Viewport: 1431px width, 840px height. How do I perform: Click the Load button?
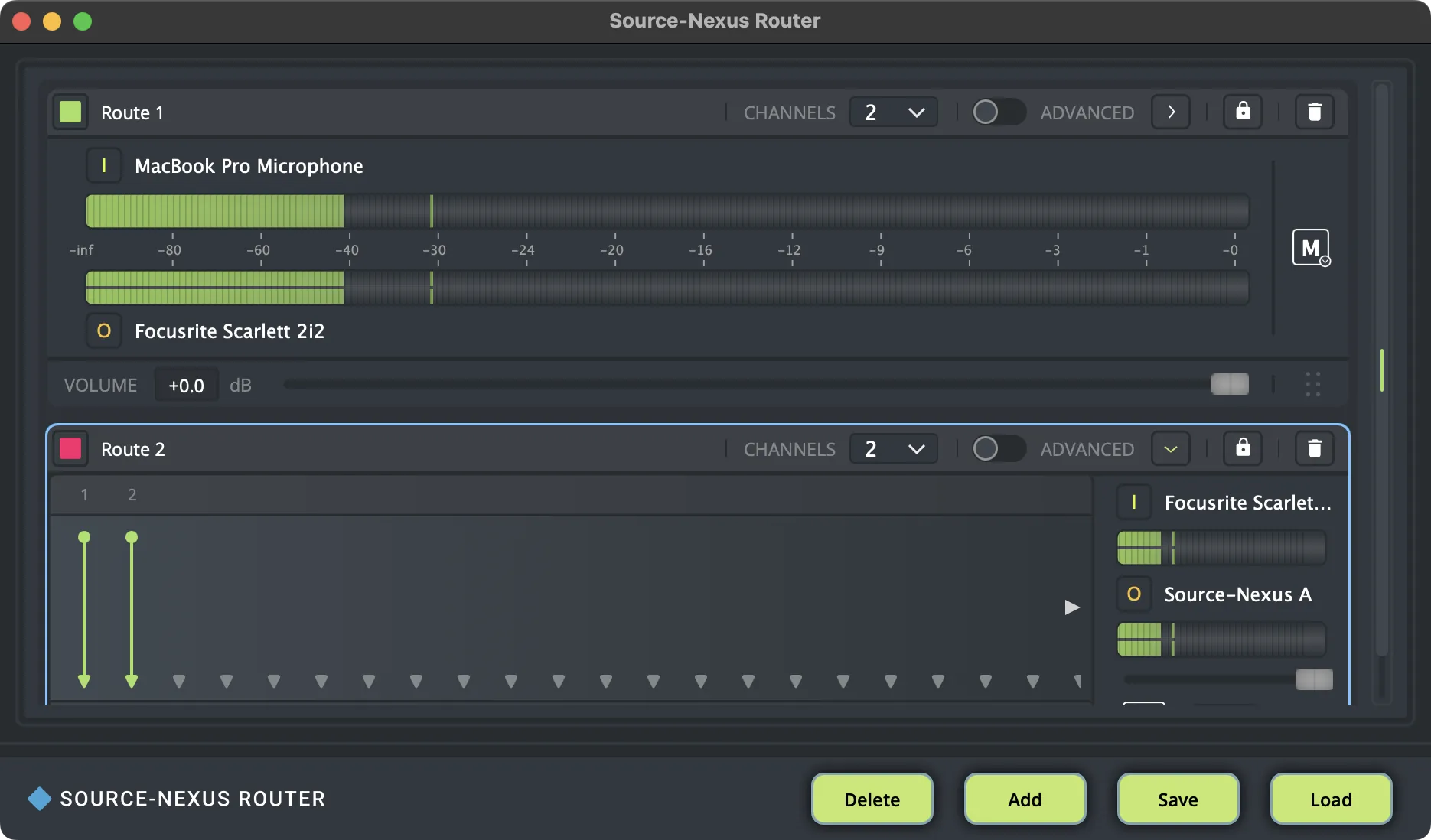coord(1331,799)
